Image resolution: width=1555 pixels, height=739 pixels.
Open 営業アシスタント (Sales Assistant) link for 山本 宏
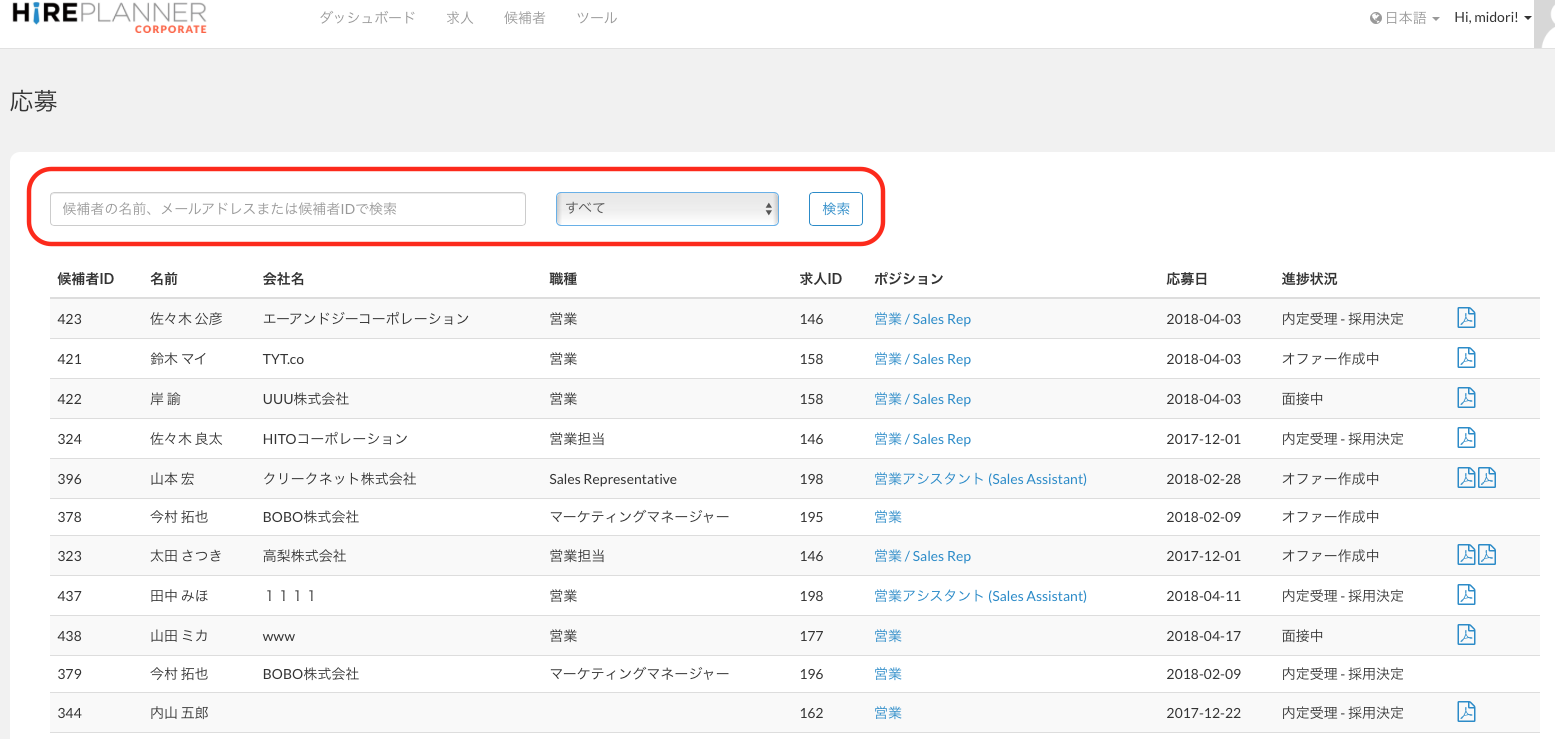(x=980, y=479)
